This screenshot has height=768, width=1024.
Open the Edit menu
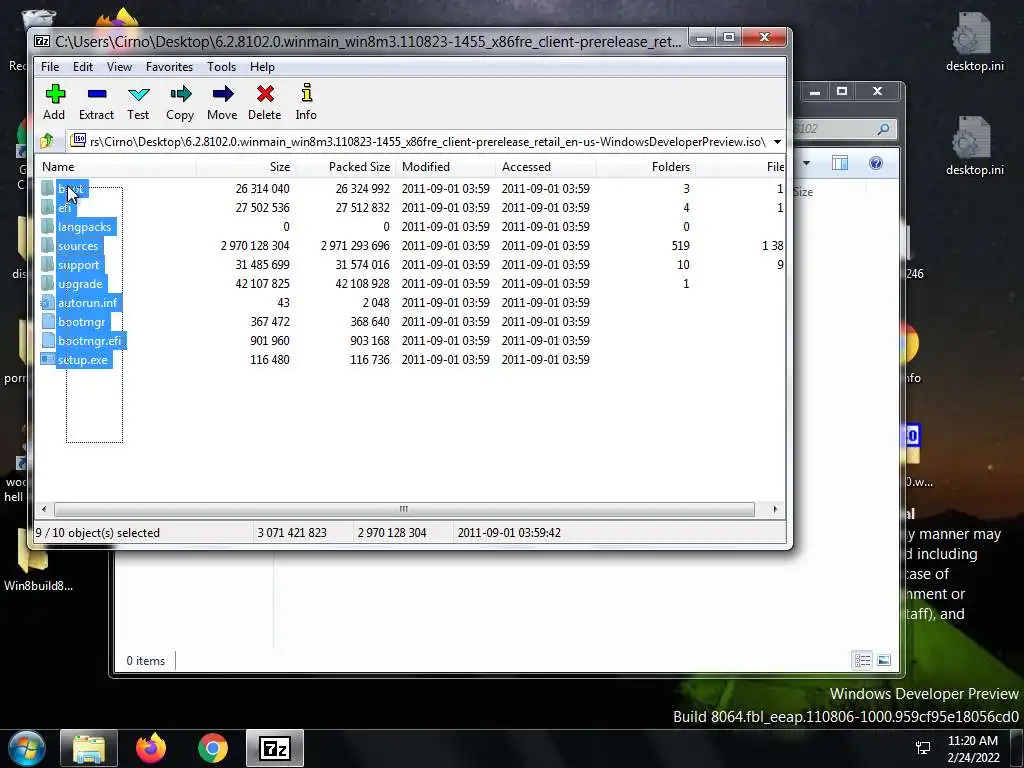tap(82, 67)
